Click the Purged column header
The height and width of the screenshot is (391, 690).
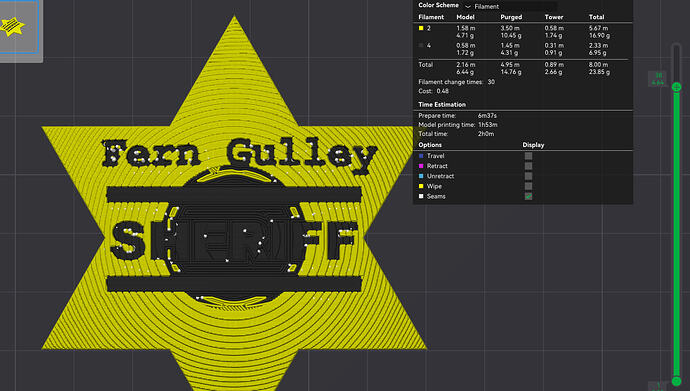(x=511, y=17)
